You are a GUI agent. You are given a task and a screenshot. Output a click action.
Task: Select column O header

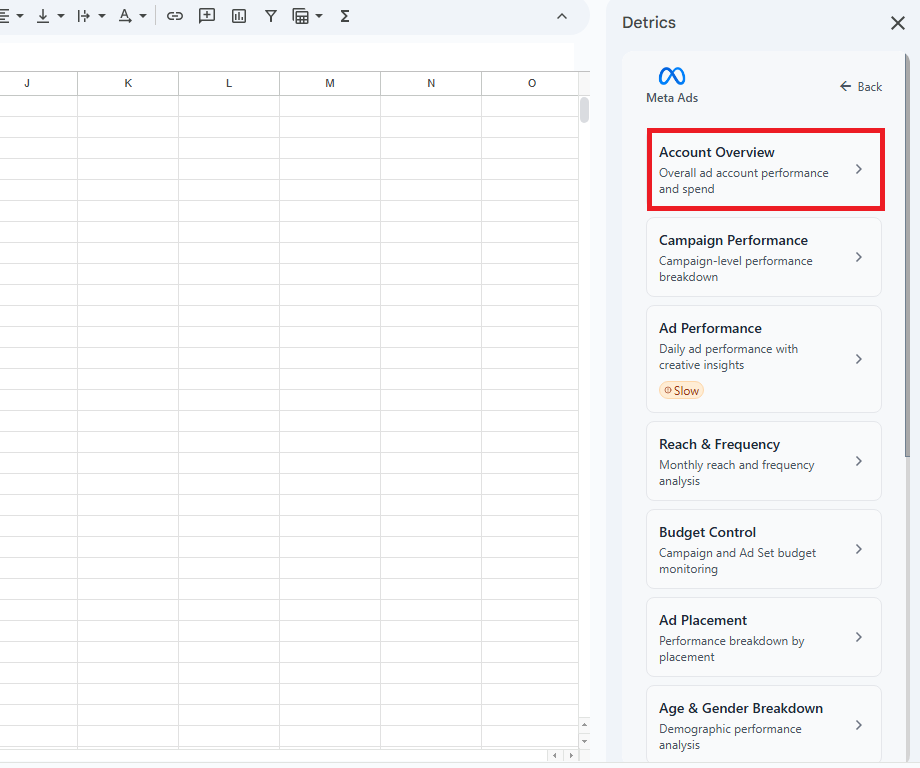[530, 83]
